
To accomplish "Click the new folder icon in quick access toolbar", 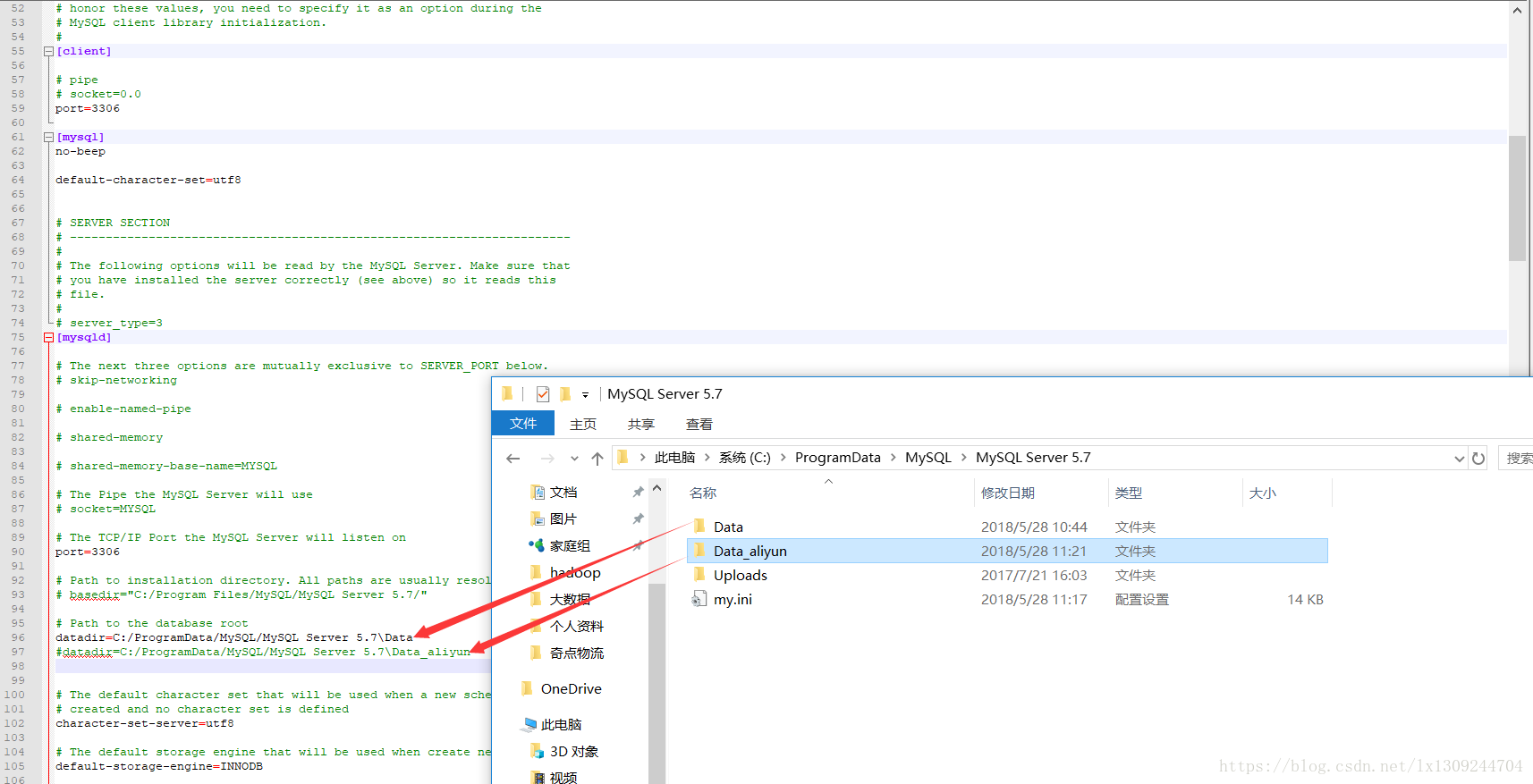I will coord(565,393).
